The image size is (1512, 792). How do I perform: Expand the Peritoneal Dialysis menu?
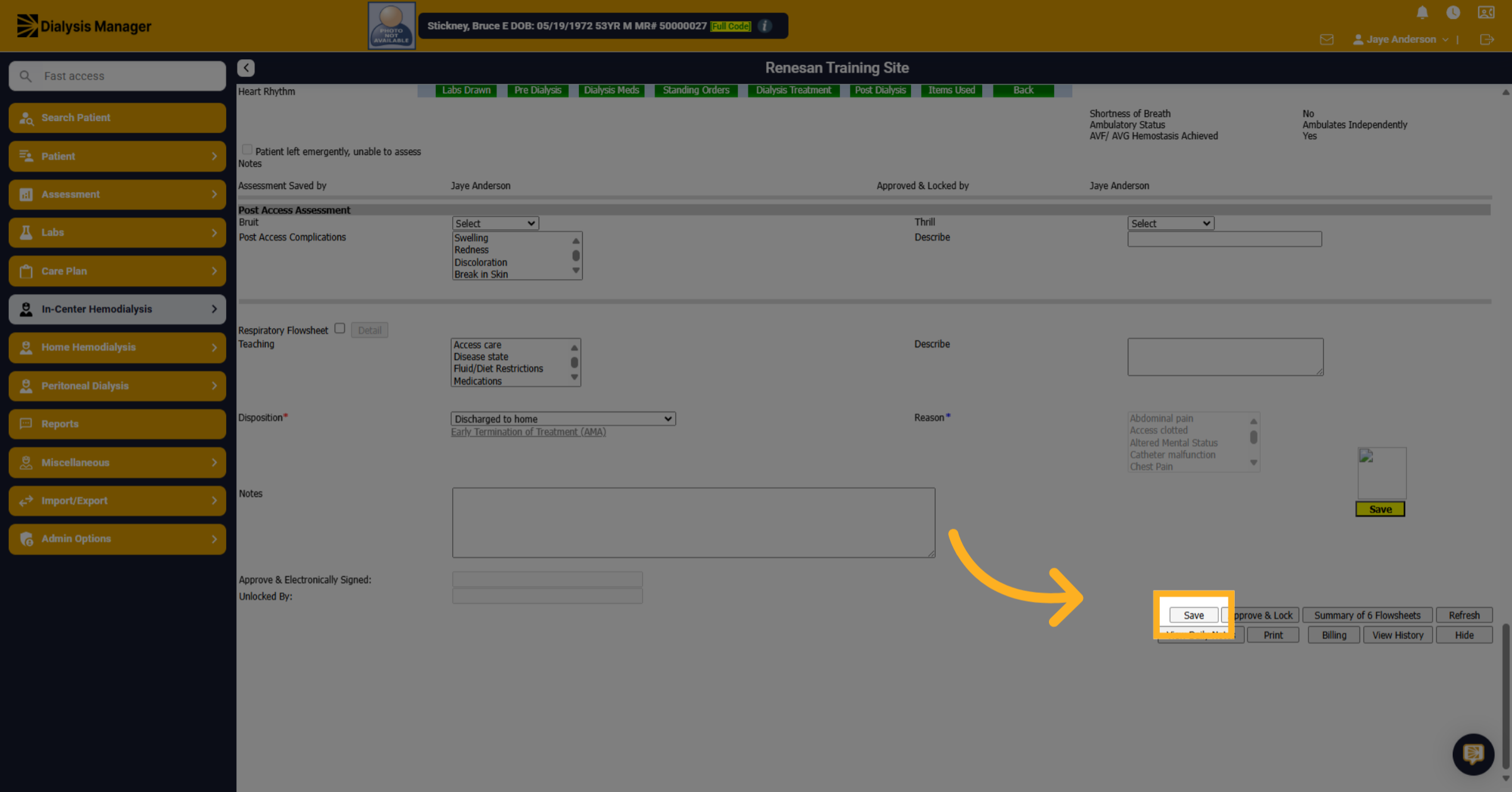117,386
